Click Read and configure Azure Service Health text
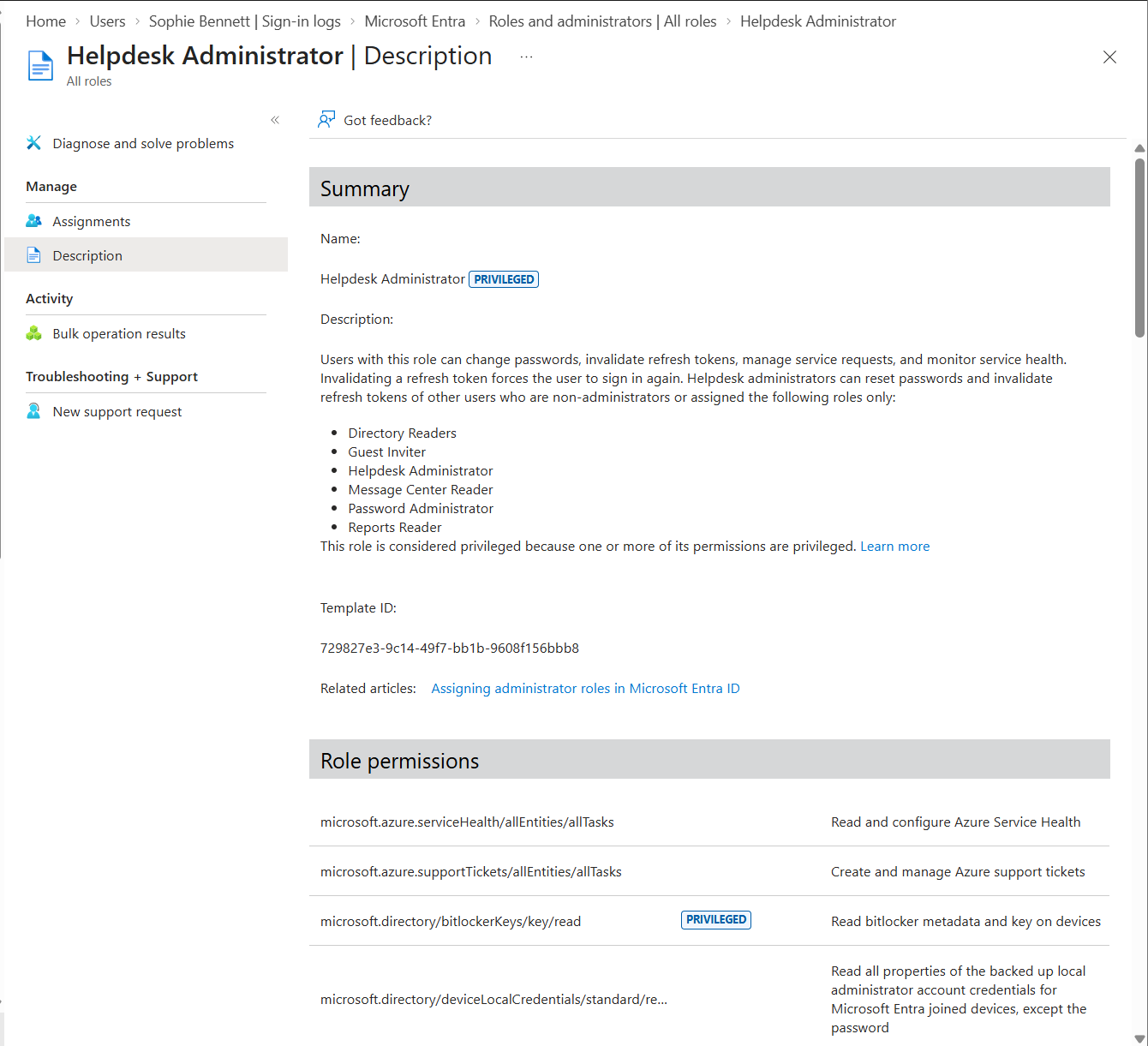 click(955, 822)
